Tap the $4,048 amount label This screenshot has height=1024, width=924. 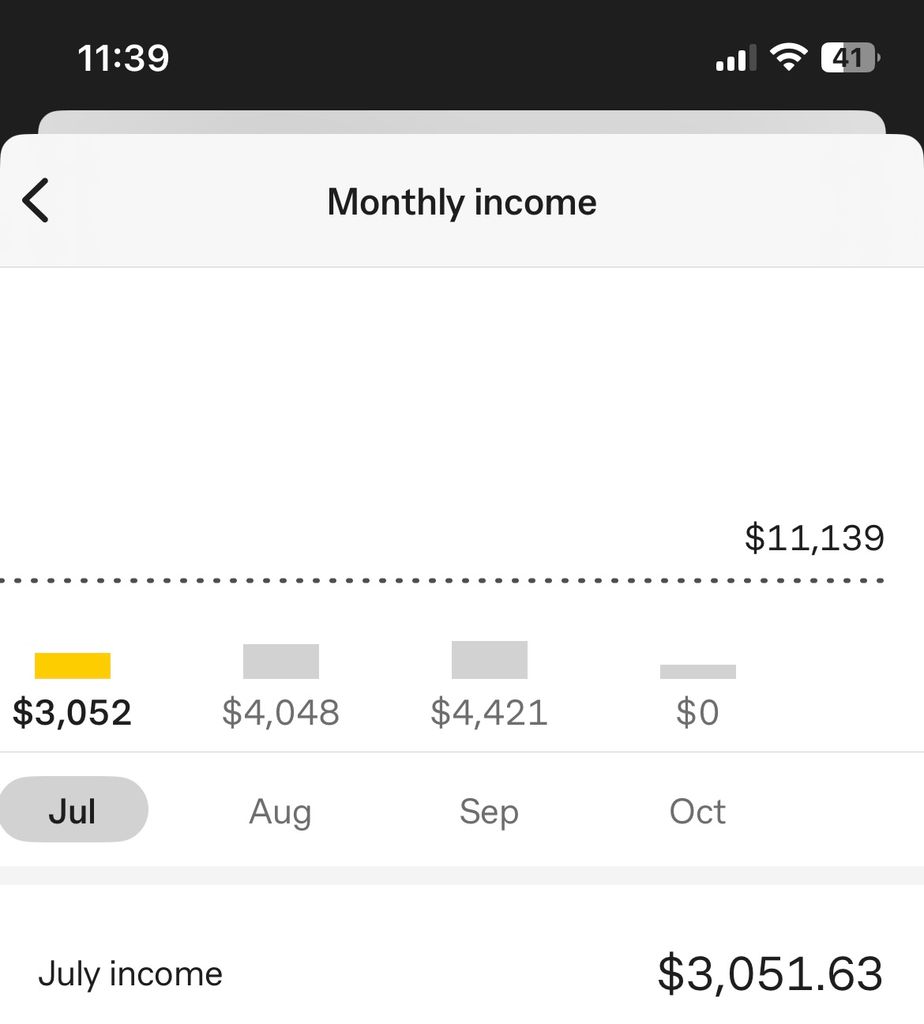coord(281,713)
